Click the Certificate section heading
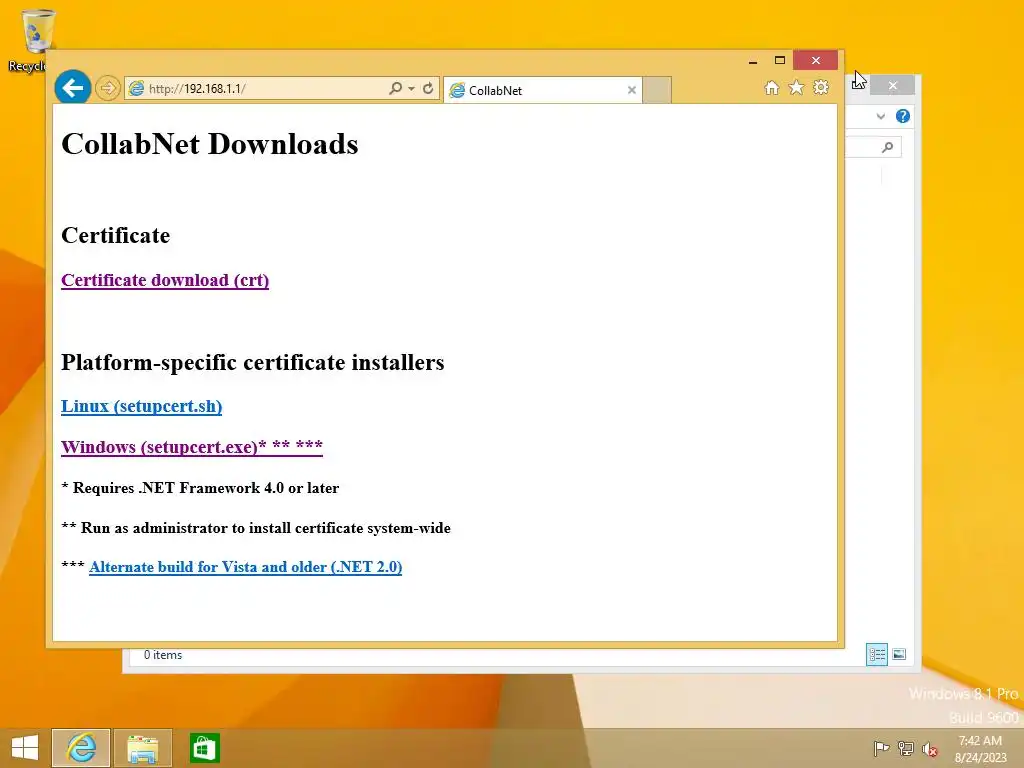The image size is (1024, 768). (x=116, y=235)
